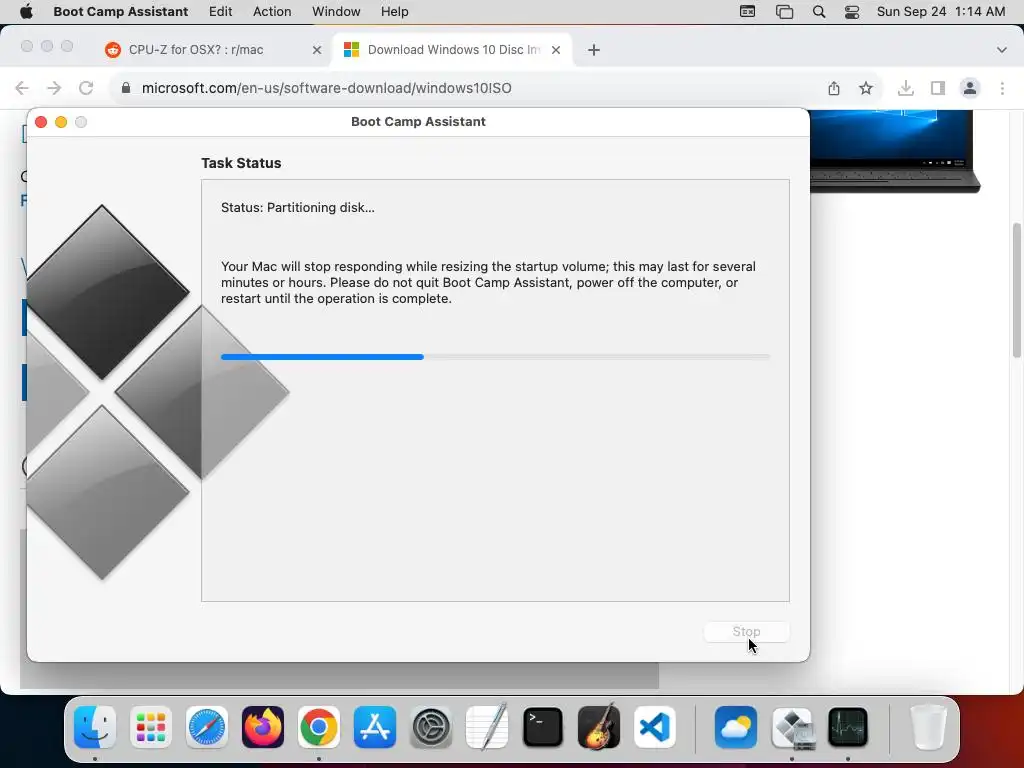Open the Stage Manager menu bar icon
The image size is (1024, 768).
point(784,12)
